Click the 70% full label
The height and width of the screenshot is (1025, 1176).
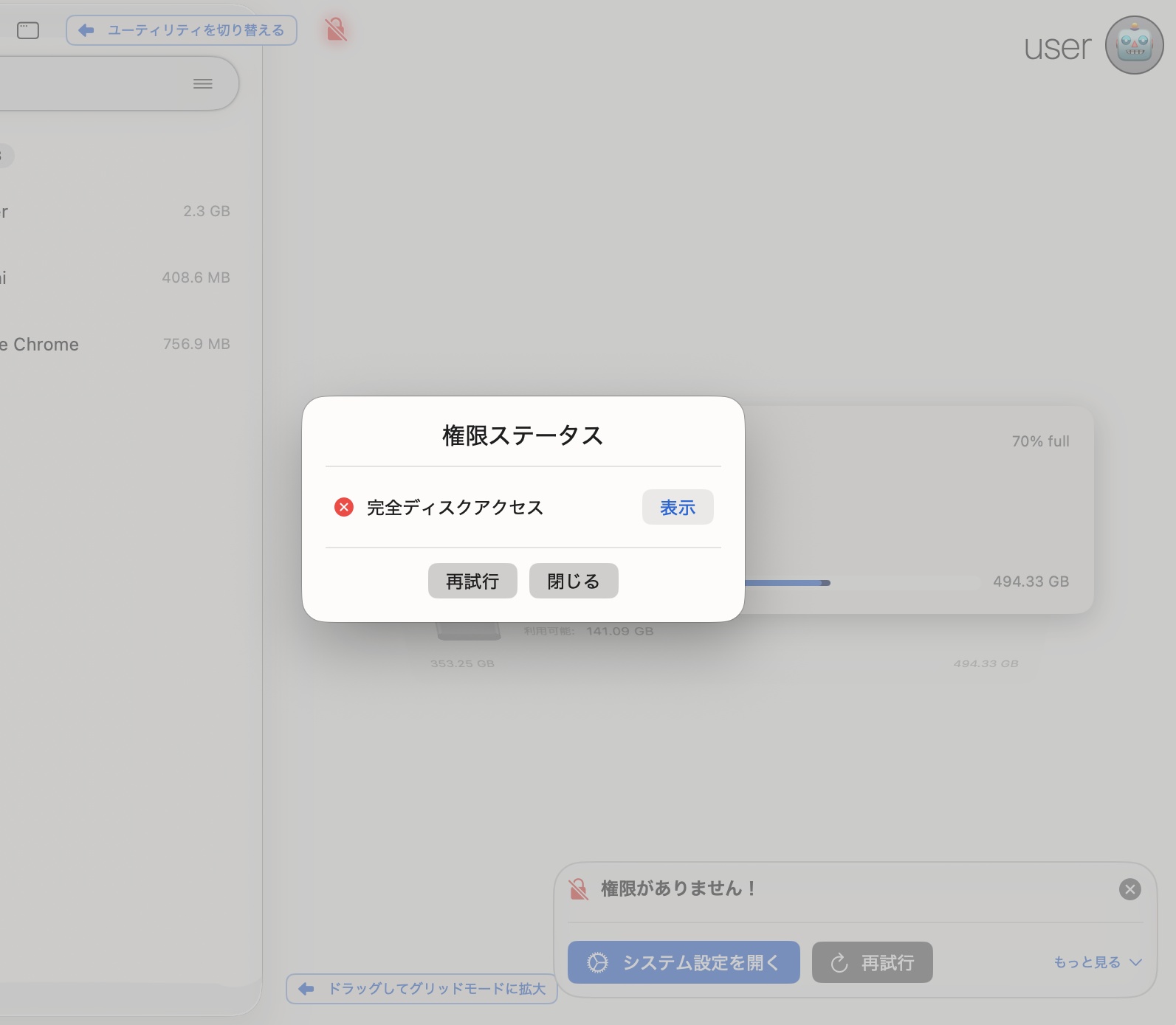1040,441
